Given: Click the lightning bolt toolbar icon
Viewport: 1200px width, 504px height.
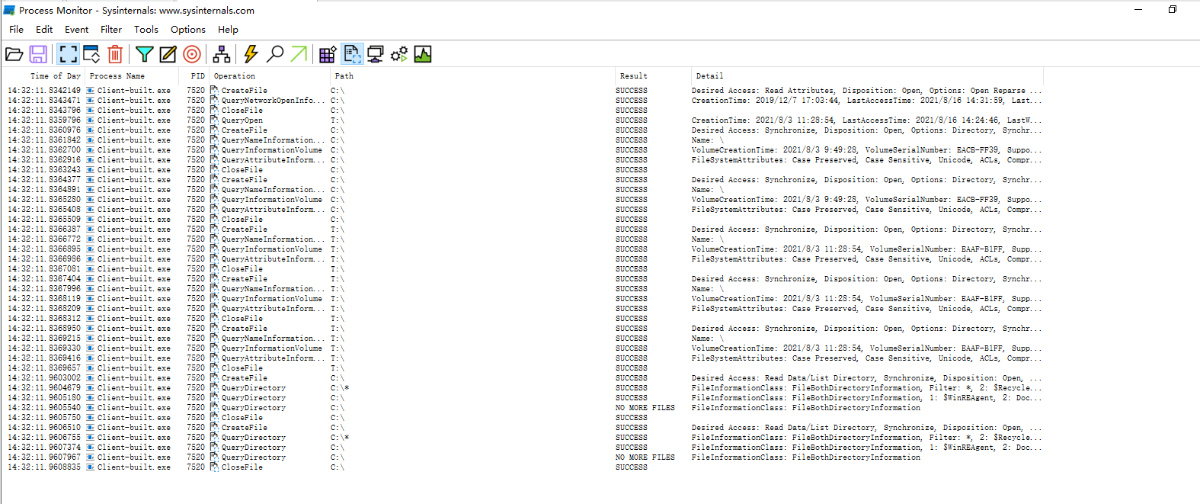Looking at the screenshot, I should coord(251,54).
